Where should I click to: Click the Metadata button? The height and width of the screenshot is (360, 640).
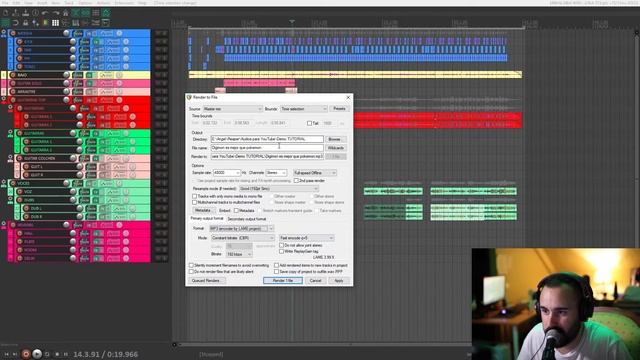(x=203, y=211)
